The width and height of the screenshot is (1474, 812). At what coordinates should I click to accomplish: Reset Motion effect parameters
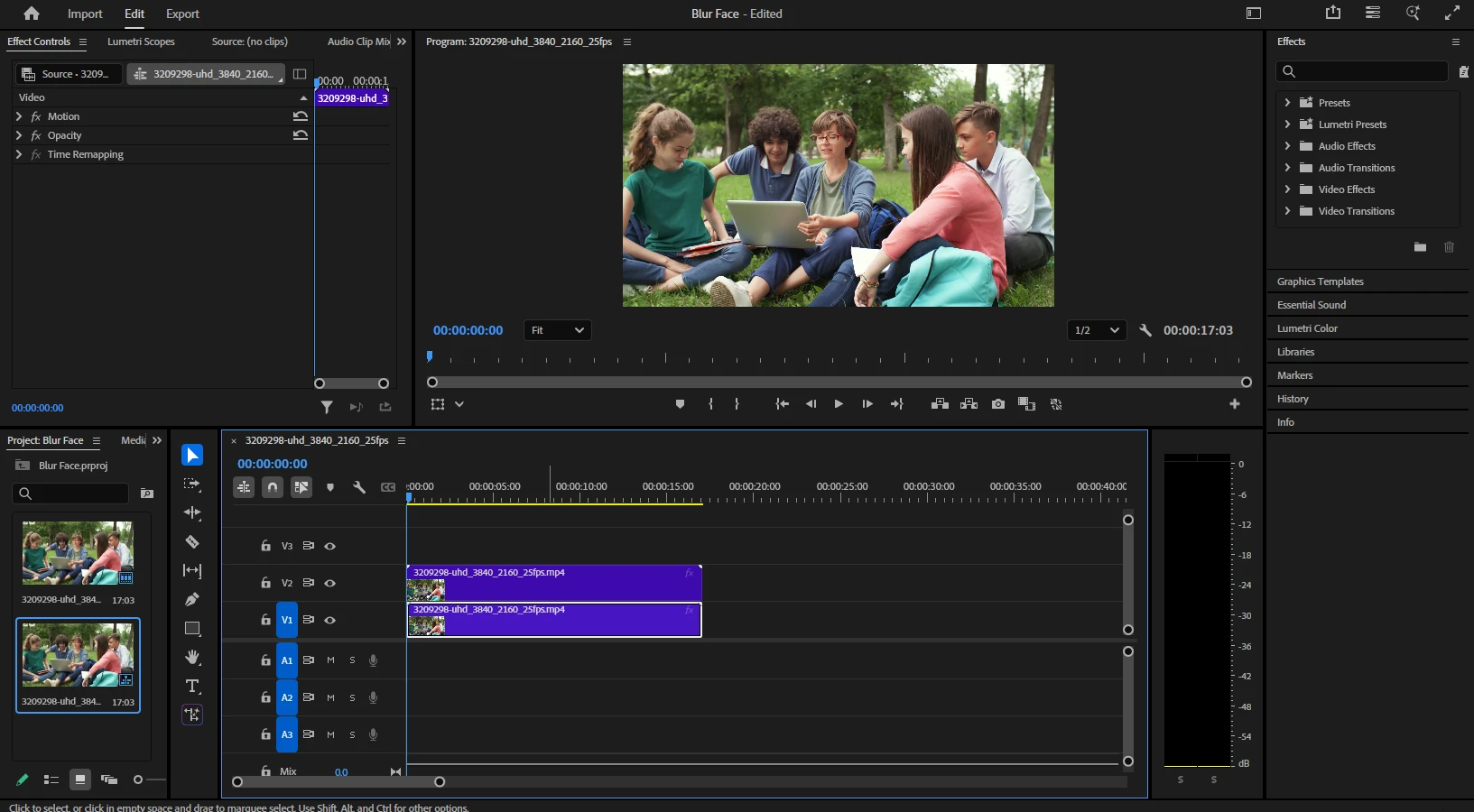301,116
